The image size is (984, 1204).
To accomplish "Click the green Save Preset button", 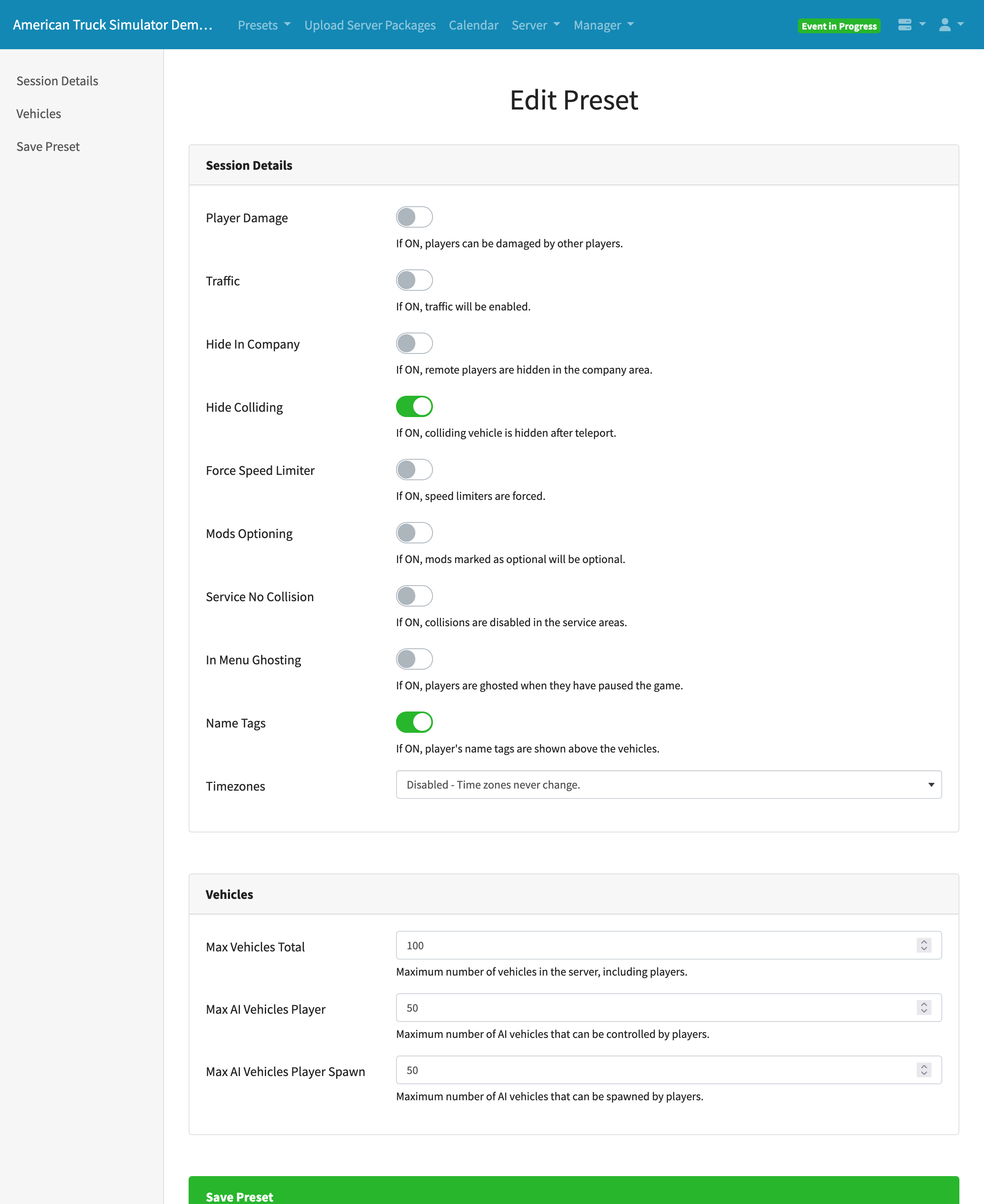I will click(x=573, y=1192).
